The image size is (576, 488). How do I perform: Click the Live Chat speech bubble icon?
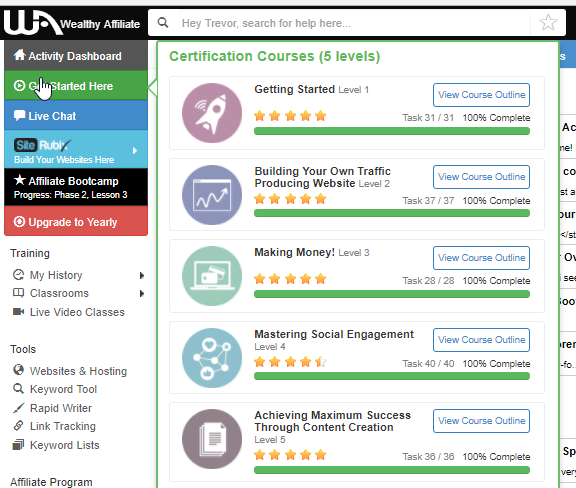tap(19, 115)
